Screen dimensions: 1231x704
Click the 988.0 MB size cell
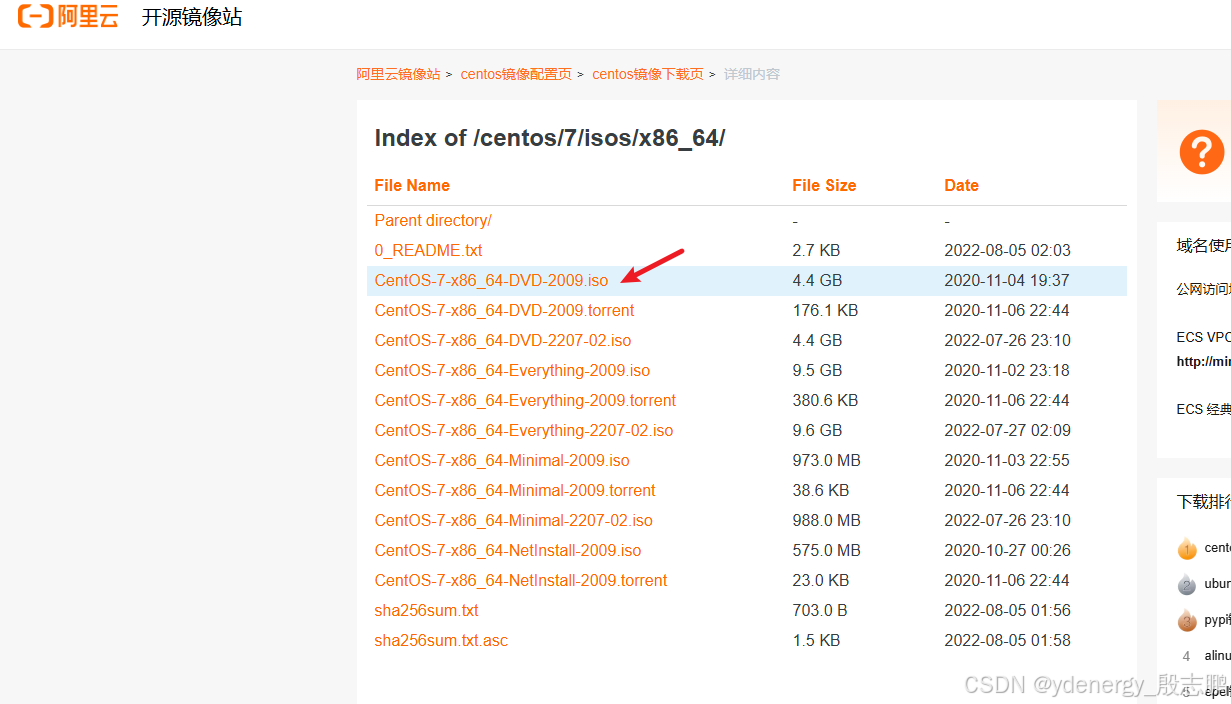827,520
